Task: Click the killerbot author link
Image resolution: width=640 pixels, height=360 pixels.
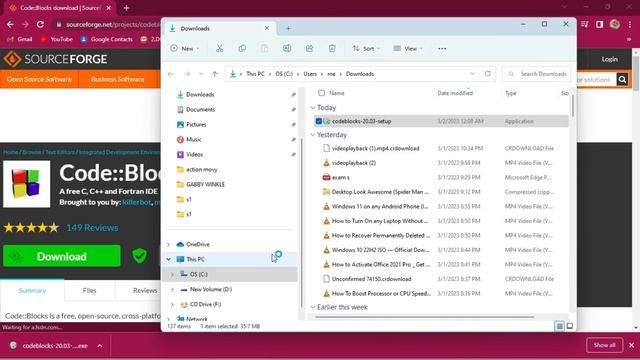Action: coord(137,202)
